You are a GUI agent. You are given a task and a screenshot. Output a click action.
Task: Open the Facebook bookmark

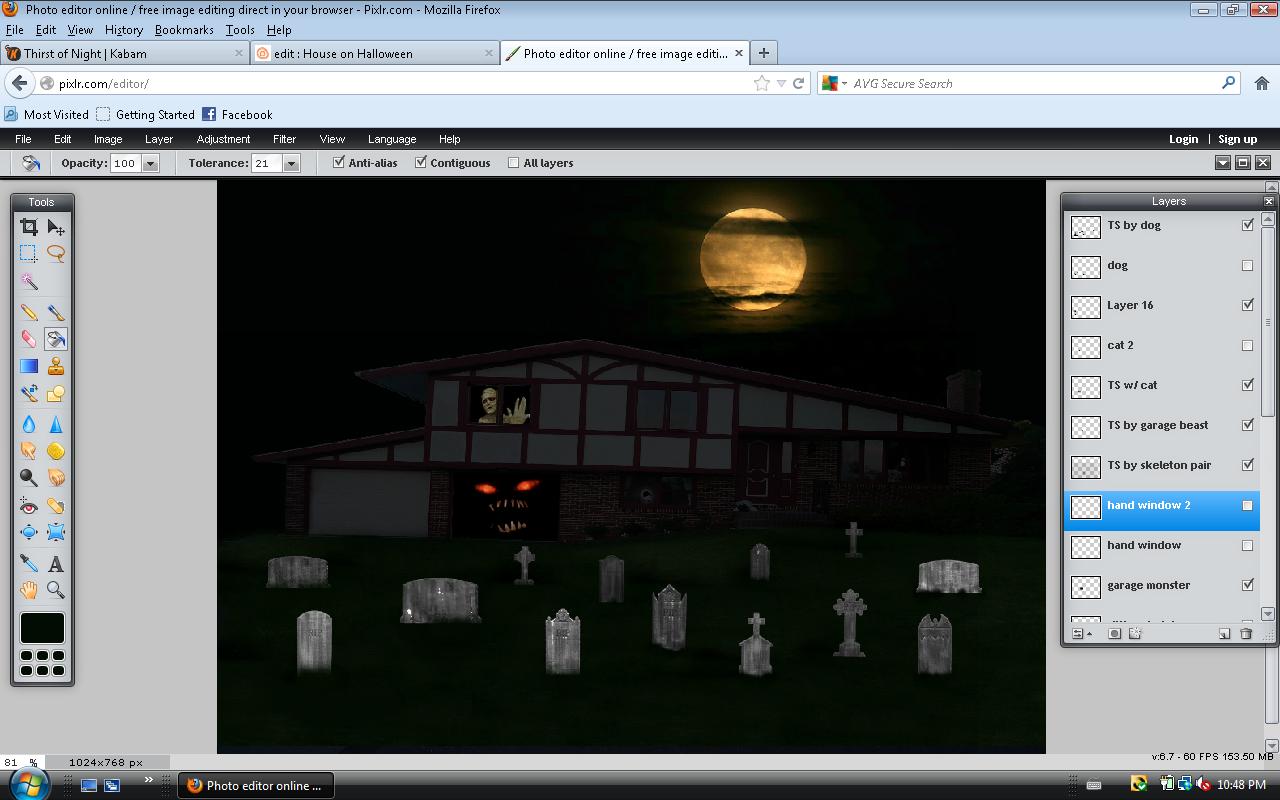point(237,114)
